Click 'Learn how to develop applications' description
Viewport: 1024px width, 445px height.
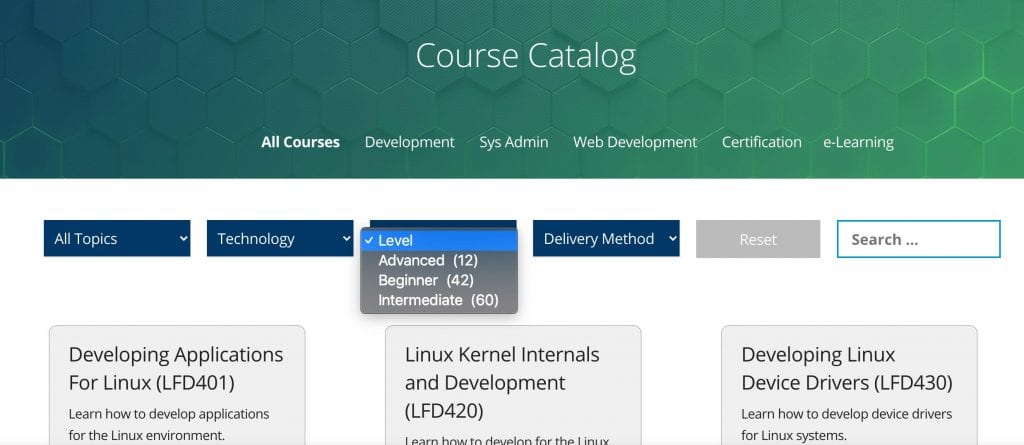point(168,424)
